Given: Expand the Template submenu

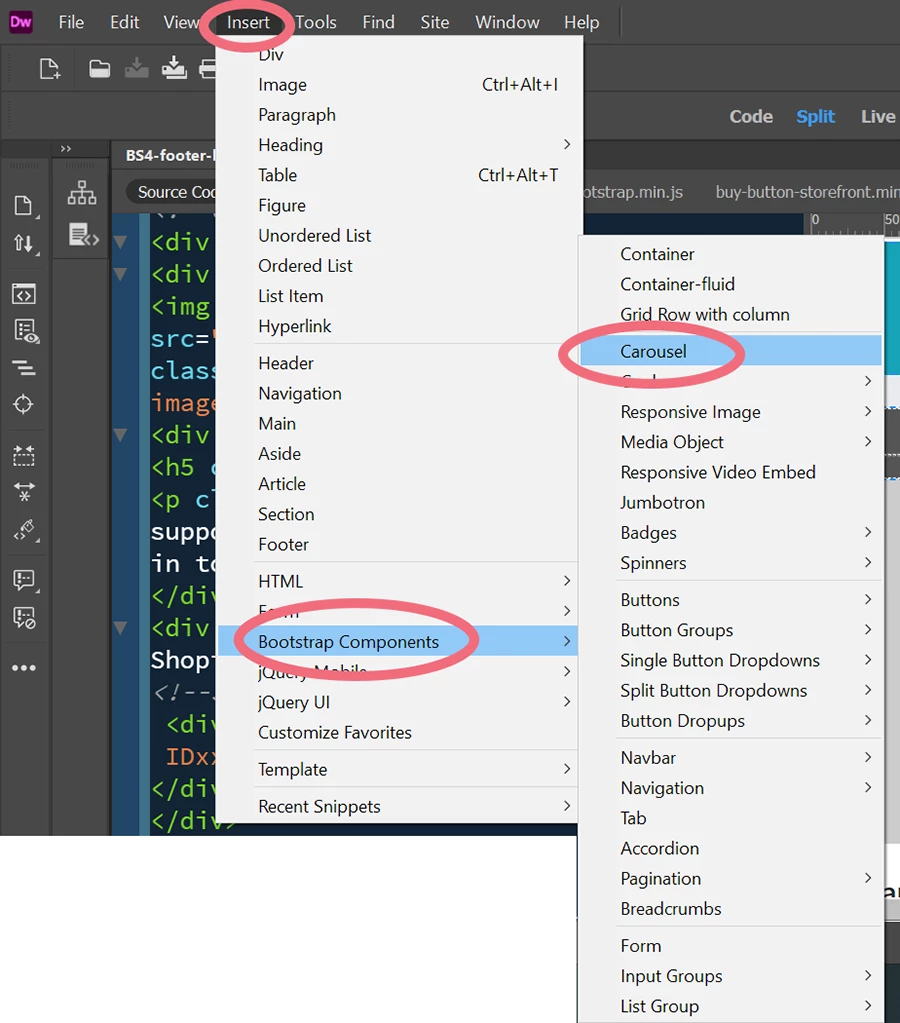Looking at the screenshot, I should (x=398, y=769).
